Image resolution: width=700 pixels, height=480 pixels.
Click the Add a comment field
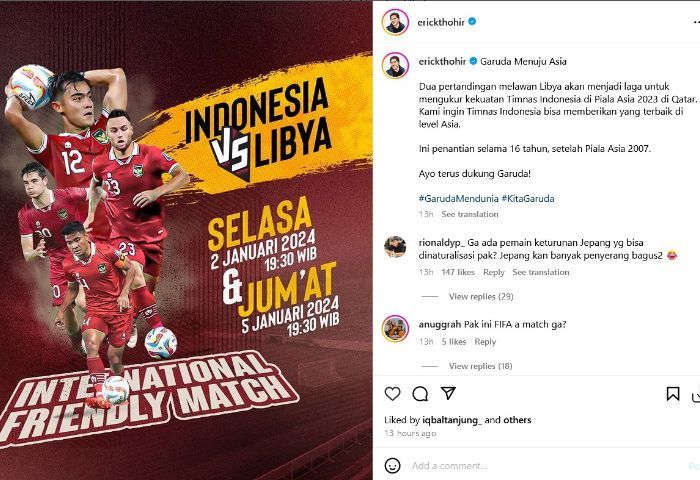[x=547, y=466]
